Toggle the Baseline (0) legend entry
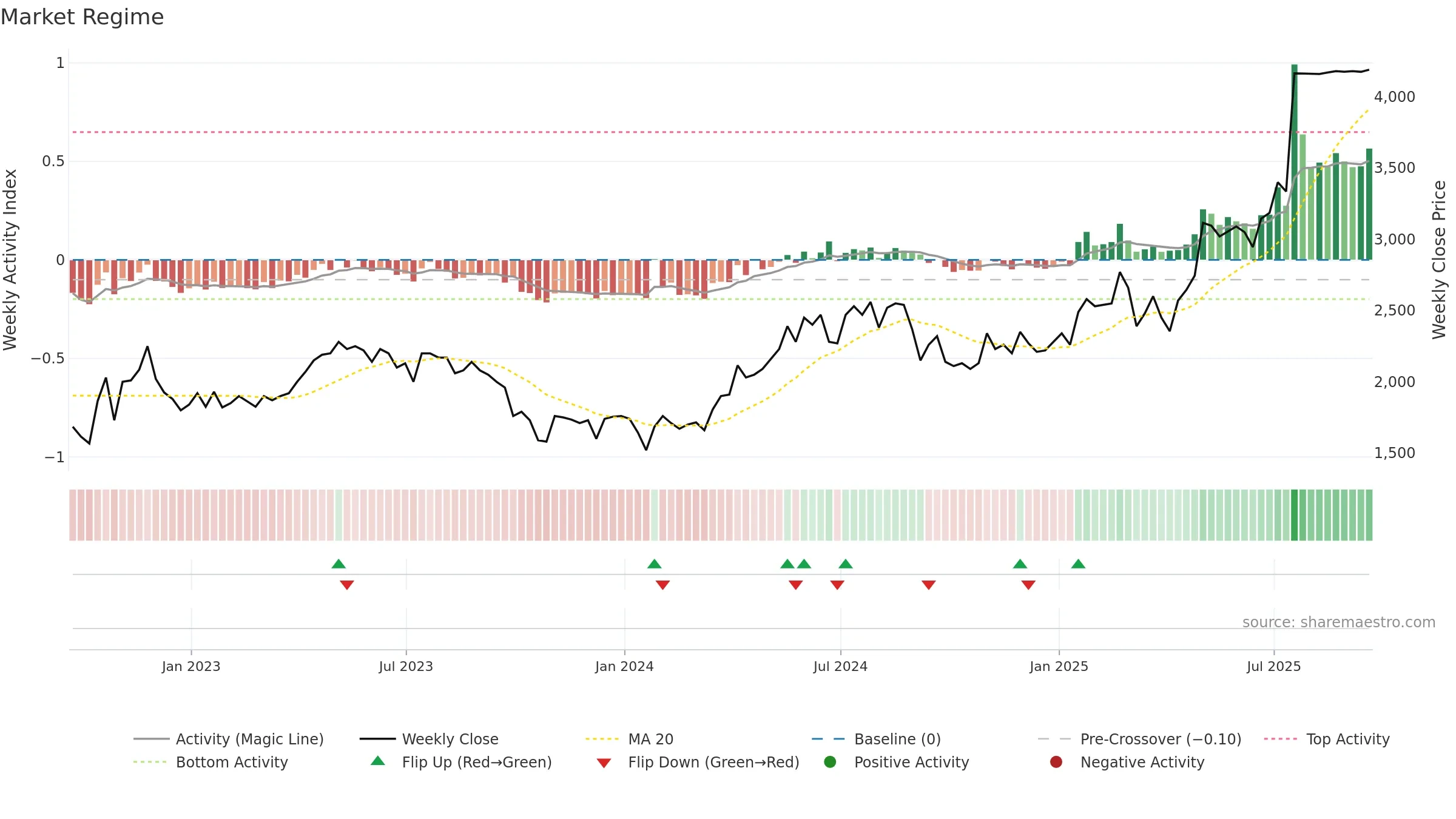Screen dimensions: 1456x819 pos(876,739)
